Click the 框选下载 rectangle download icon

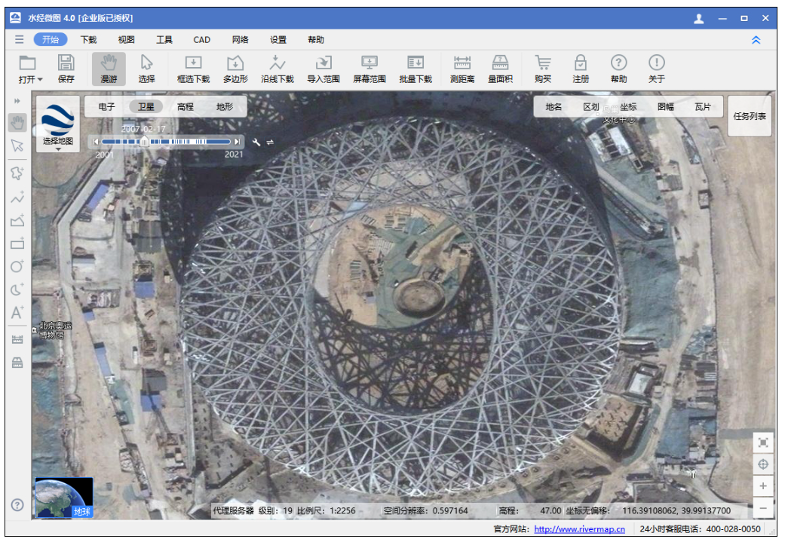194,67
